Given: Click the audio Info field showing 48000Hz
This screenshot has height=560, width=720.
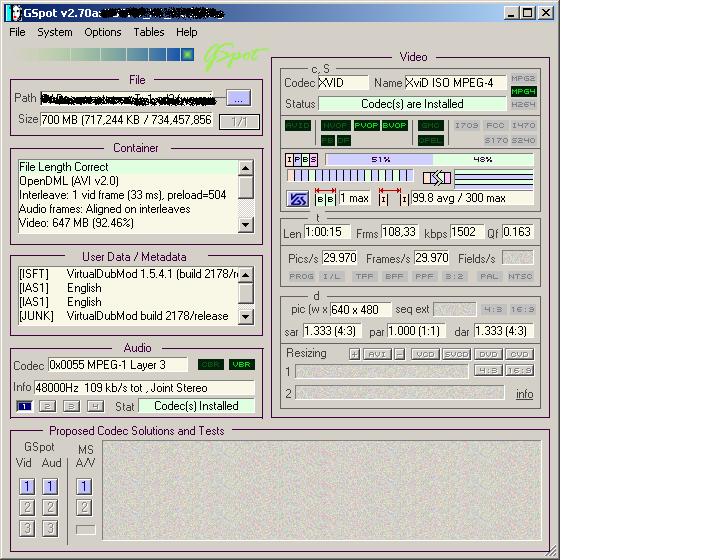Looking at the screenshot, I should (144, 388).
